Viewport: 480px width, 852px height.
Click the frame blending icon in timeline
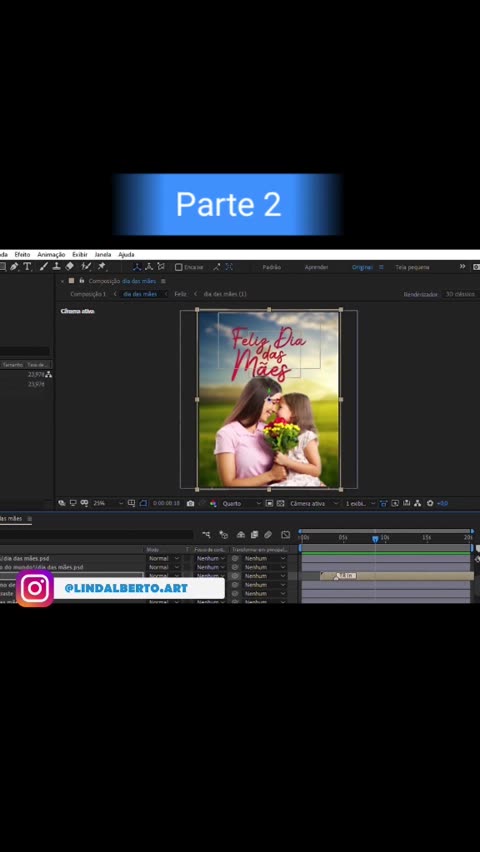254,535
